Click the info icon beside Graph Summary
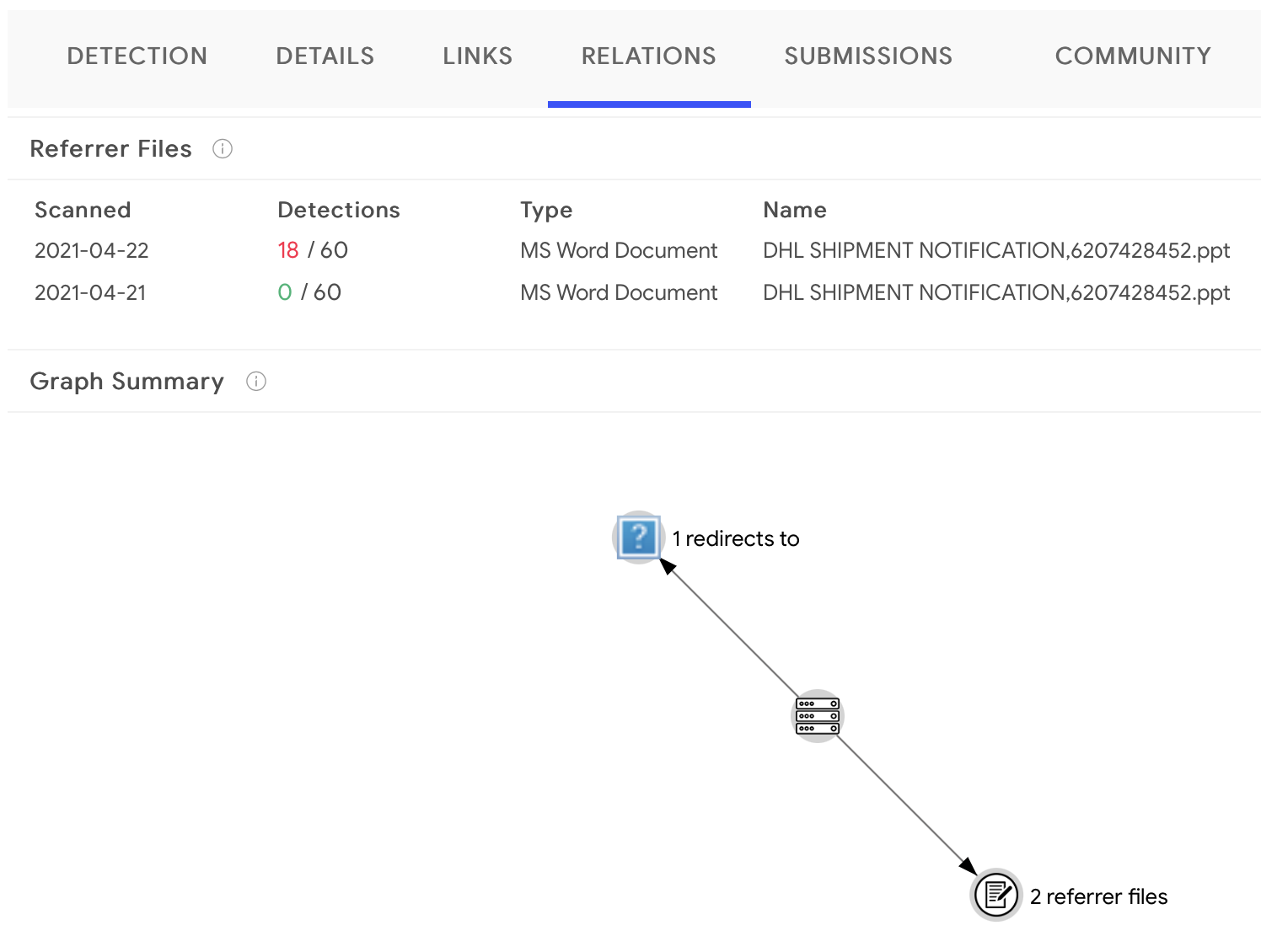The image size is (1261, 952). click(x=256, y=382)
